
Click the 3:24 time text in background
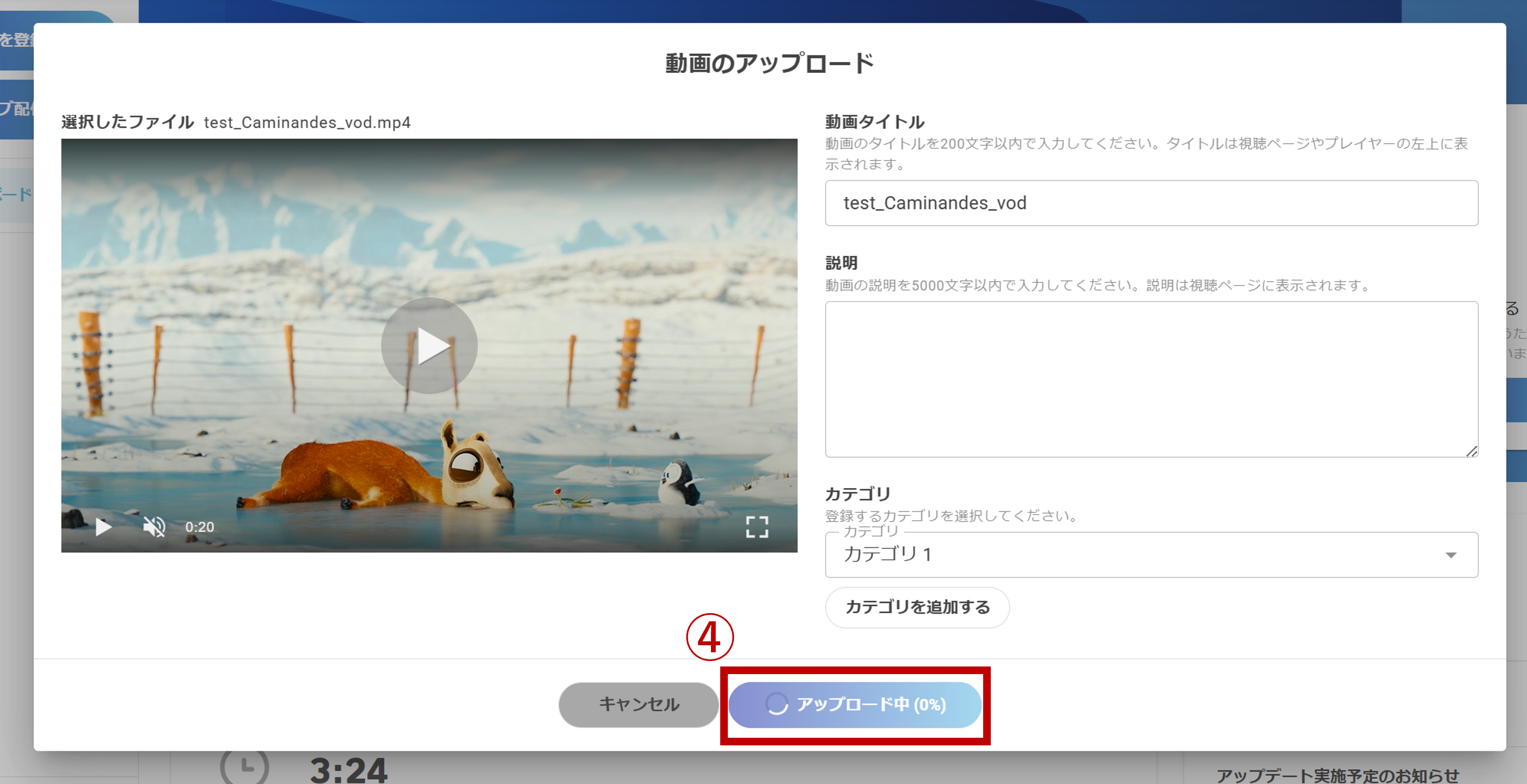click(x=348, y=770)
